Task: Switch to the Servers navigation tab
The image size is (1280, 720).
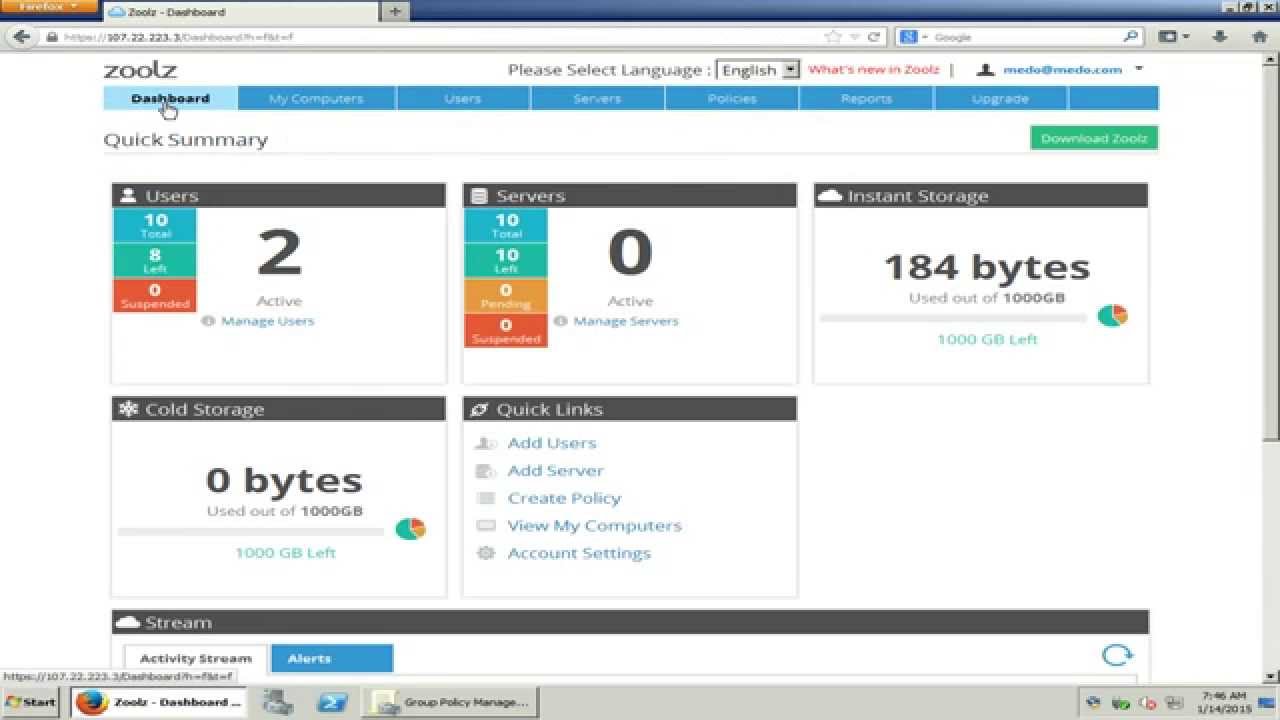Action: [x=598, y=98]
